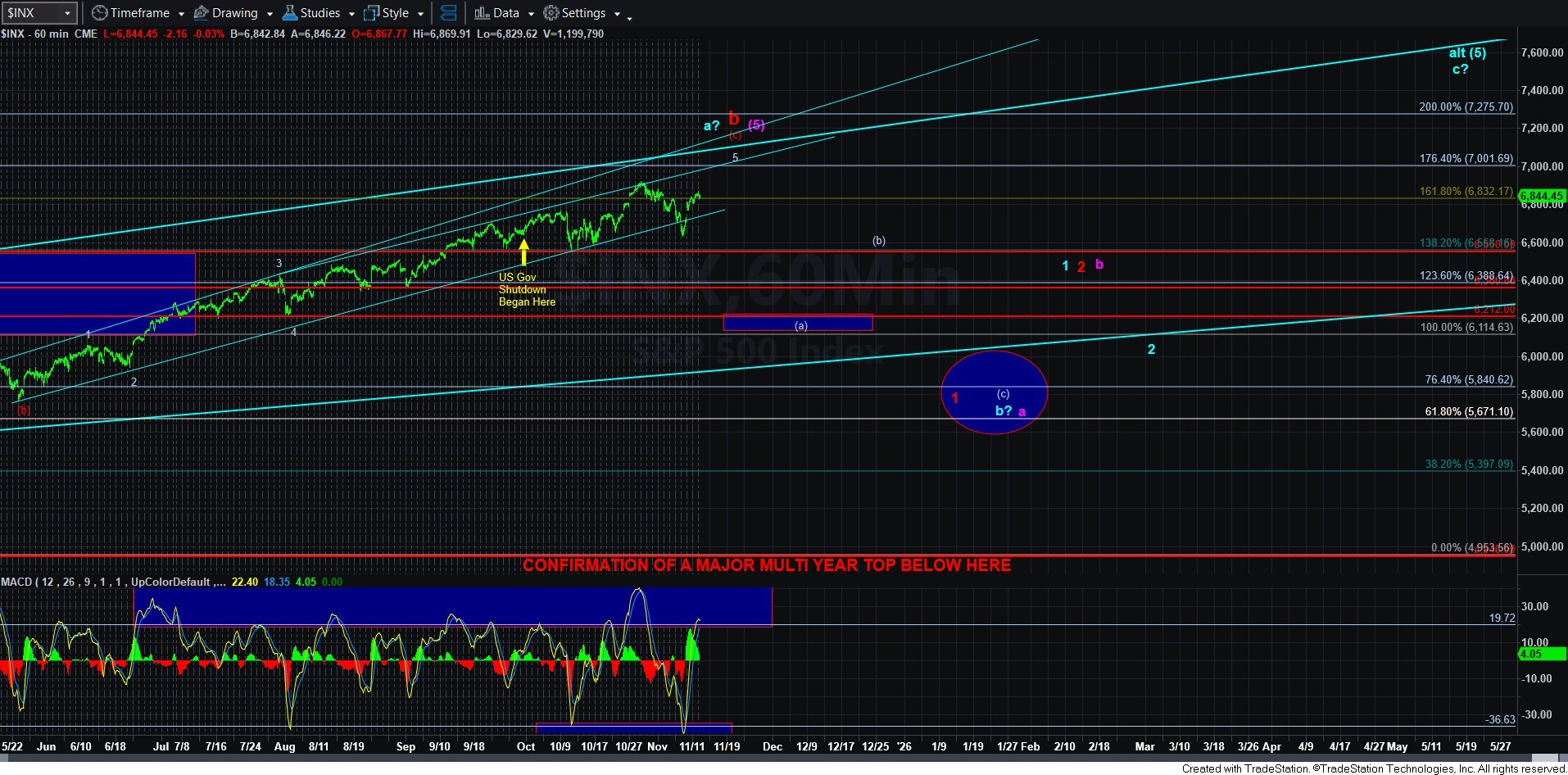Click the MACD indicator label
The width and height of the screenshot is (1568, 775).
coord(16,582)
